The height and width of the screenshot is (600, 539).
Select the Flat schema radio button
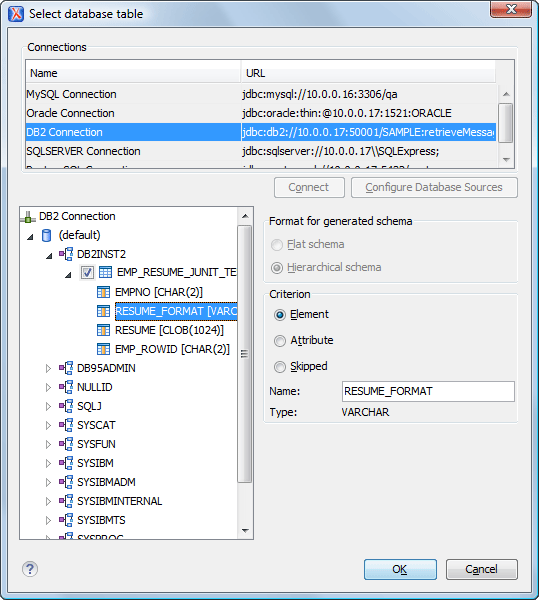(x=277, y=245)
